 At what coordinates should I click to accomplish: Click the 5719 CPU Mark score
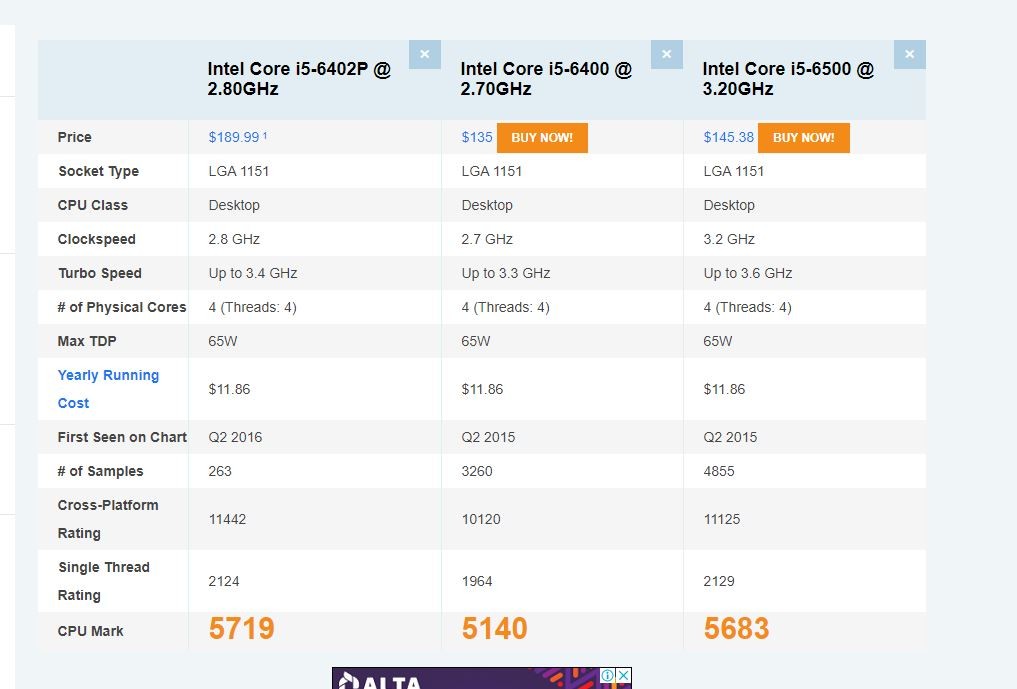click(x=241, y=629)
